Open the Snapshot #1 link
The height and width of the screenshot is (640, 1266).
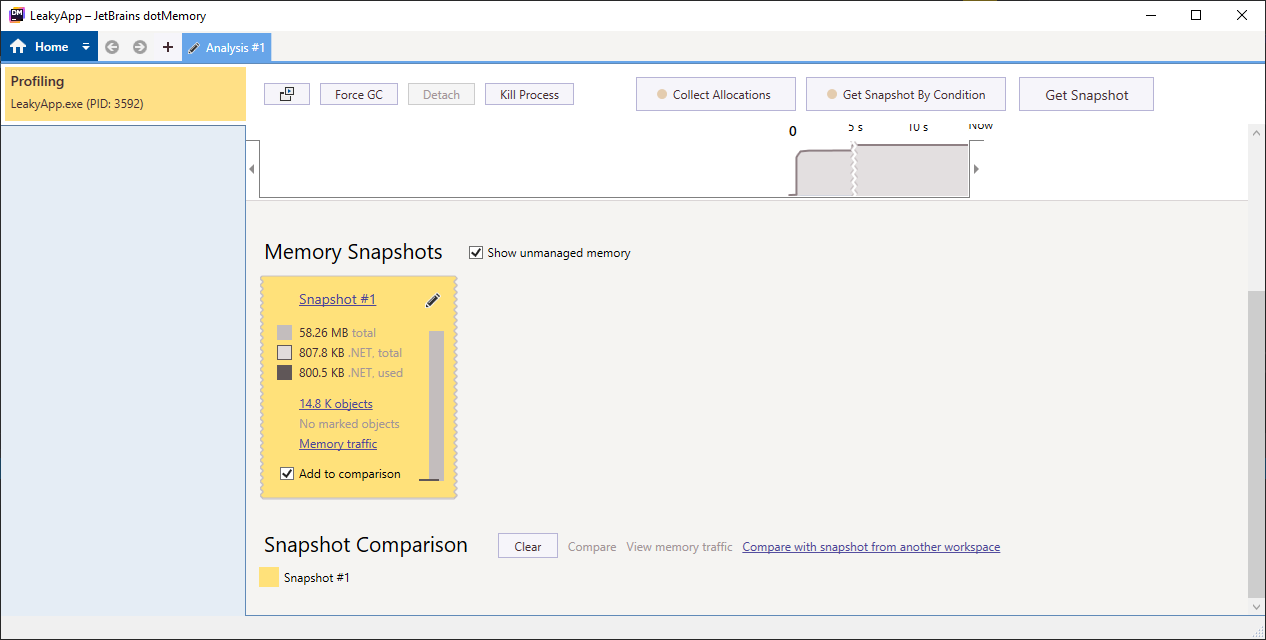(337, 299)
